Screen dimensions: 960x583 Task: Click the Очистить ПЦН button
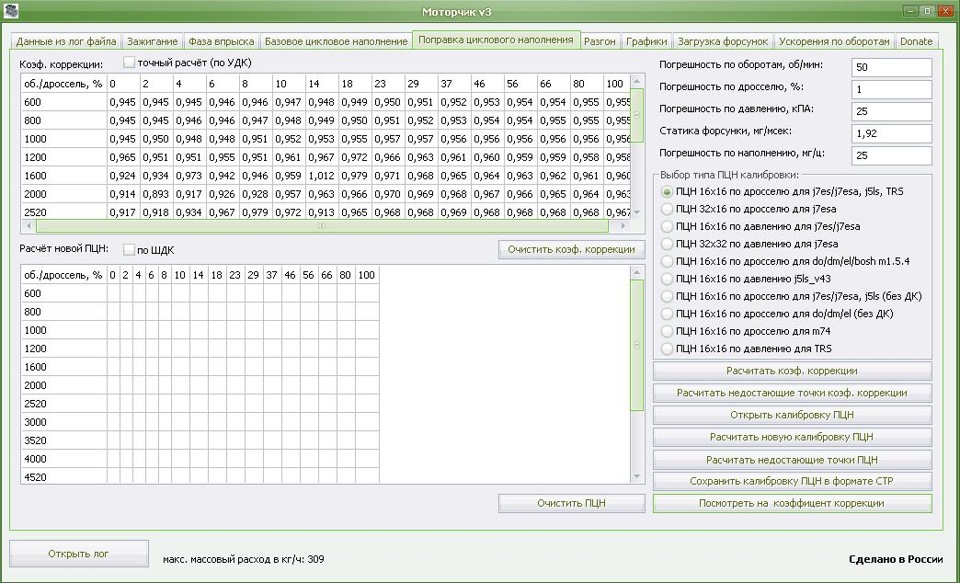click(571, 503)
